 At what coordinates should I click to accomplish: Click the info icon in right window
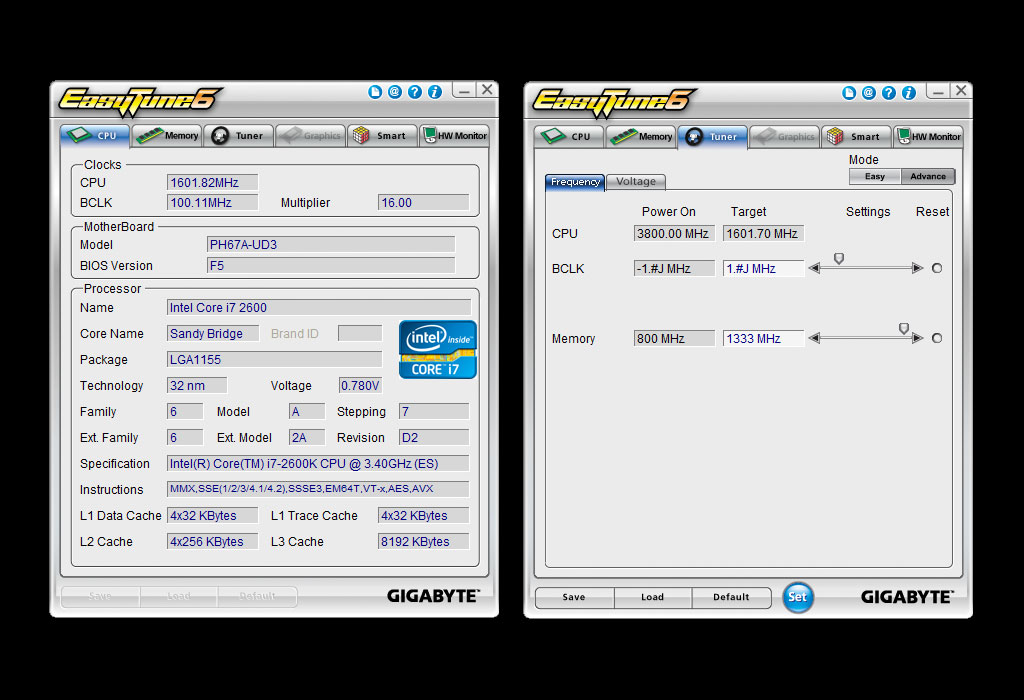909,93
